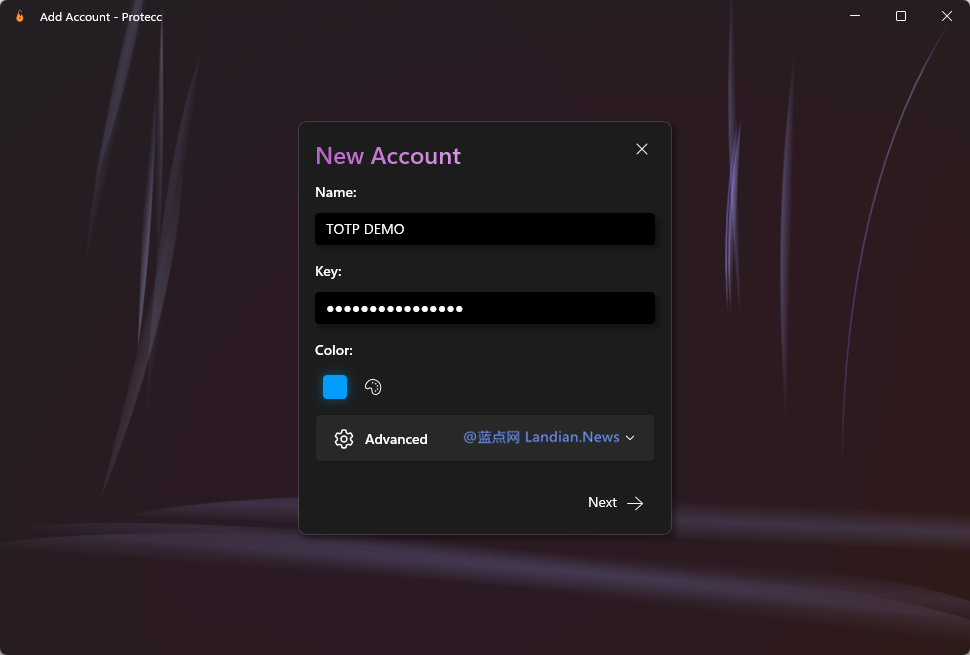Image resolution: width=970 pixels, height=655 pixels.
Task: Click the gear icon beside Advanced
Action: 344,439
